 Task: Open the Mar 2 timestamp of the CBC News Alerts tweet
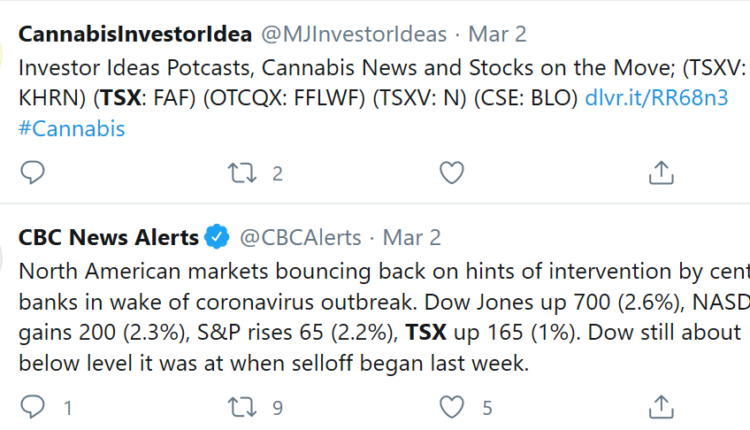click(x=412, y=238)
